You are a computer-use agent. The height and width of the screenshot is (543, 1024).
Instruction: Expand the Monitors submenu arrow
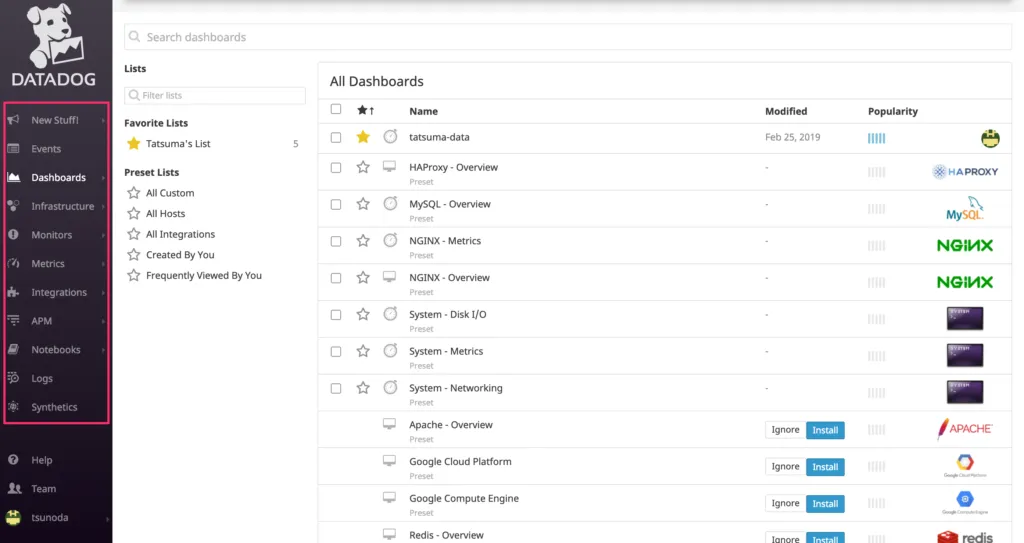point(103,235)
